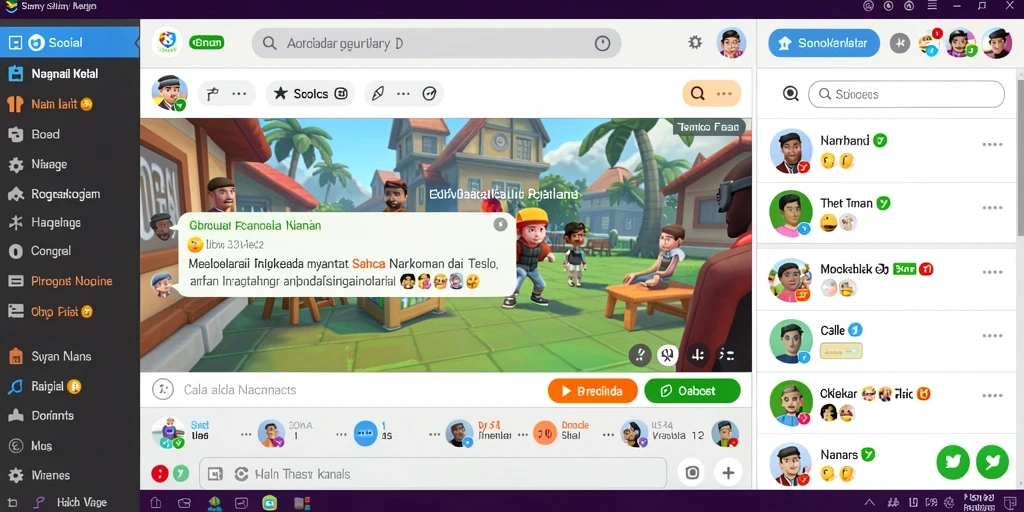Click the orange Breclinda button
The image size is (1024, 512).
(x=592, y=391)
